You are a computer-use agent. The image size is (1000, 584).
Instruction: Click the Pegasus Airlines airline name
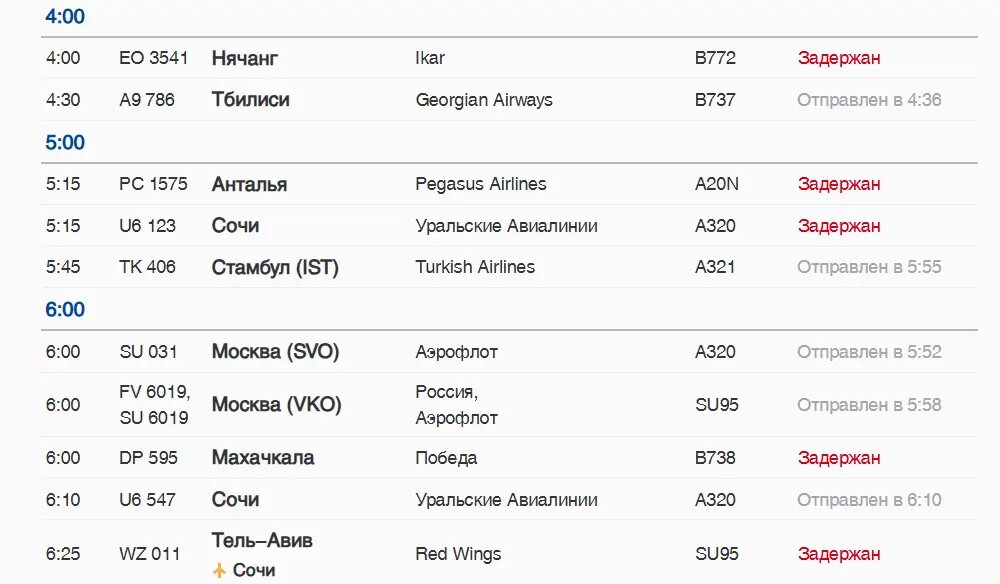[x=480, y=184]
